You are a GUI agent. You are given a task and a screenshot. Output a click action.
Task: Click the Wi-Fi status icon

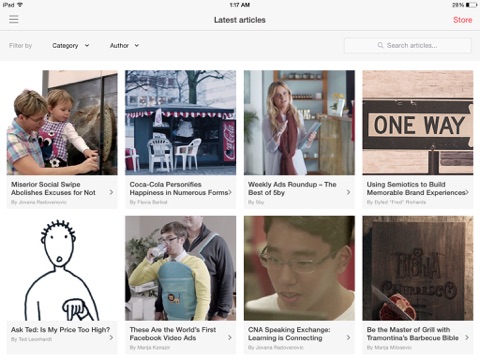(x=20, y=5)
